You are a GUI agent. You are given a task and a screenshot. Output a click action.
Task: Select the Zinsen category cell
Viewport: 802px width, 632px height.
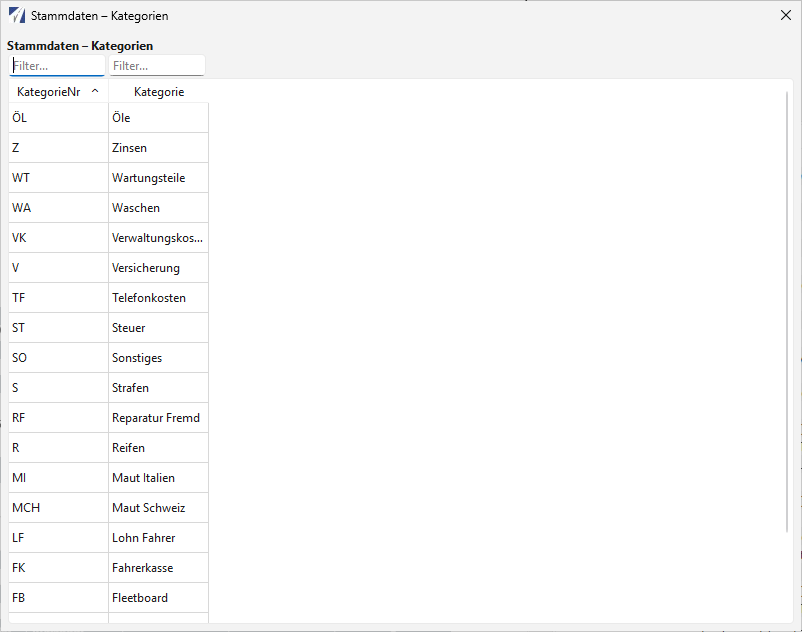tap(159, 148)
